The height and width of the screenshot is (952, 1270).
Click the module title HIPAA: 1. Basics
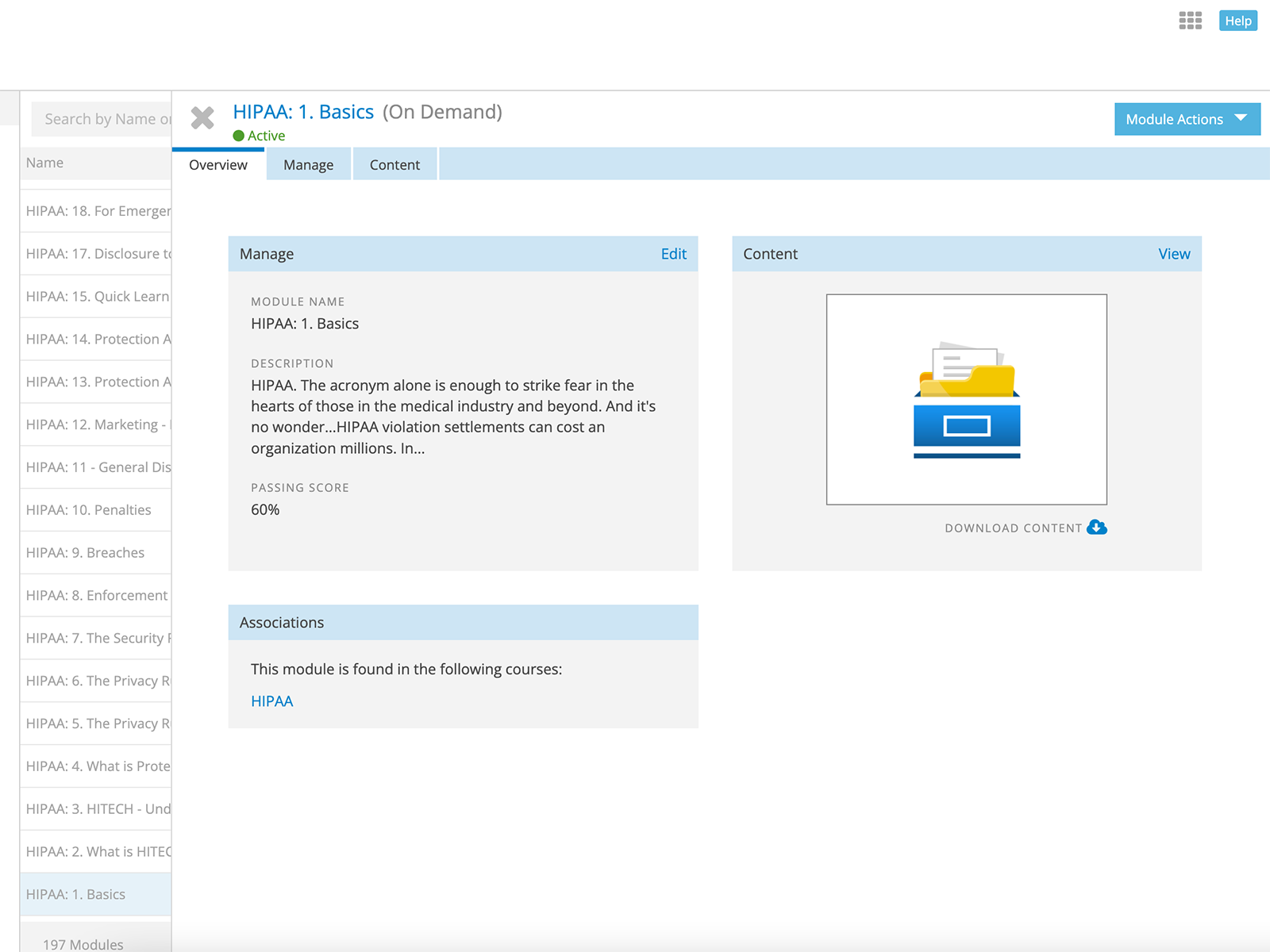(x=303, y=112)
